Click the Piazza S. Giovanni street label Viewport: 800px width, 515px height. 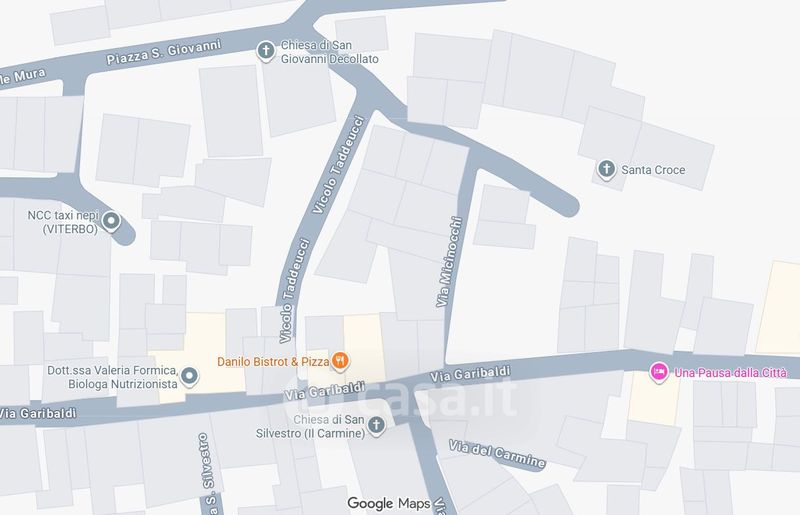coord(164,52)
